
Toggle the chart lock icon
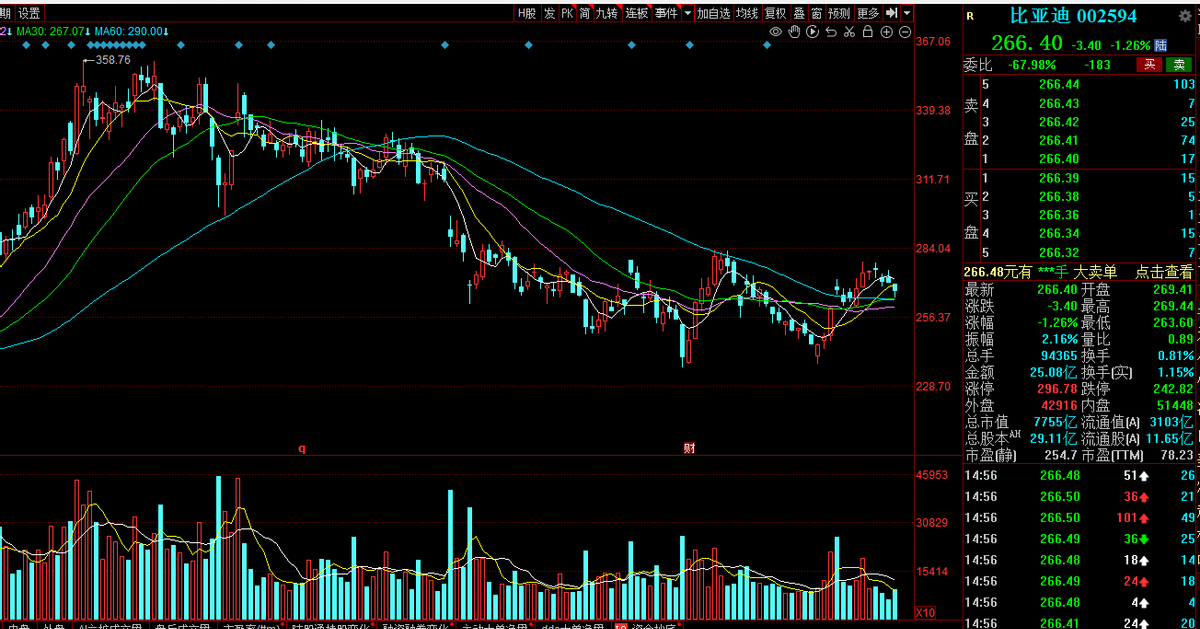(x=867, y=32)
